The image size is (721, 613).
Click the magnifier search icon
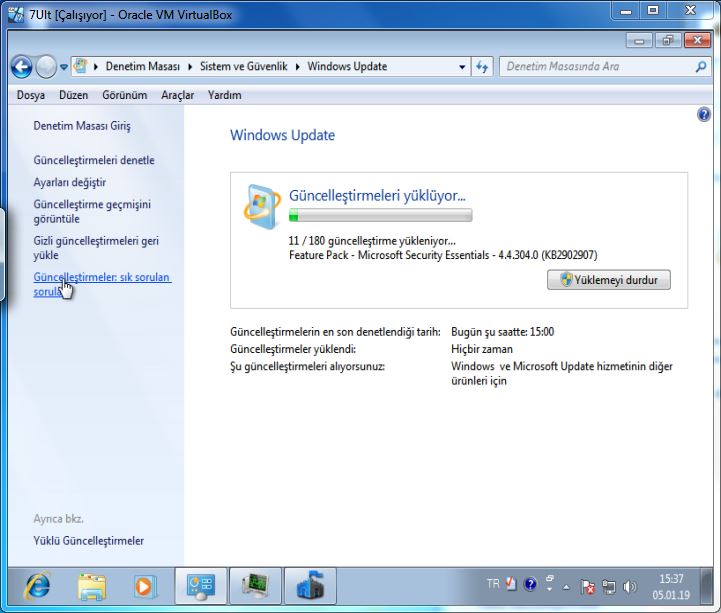[701, 67]
